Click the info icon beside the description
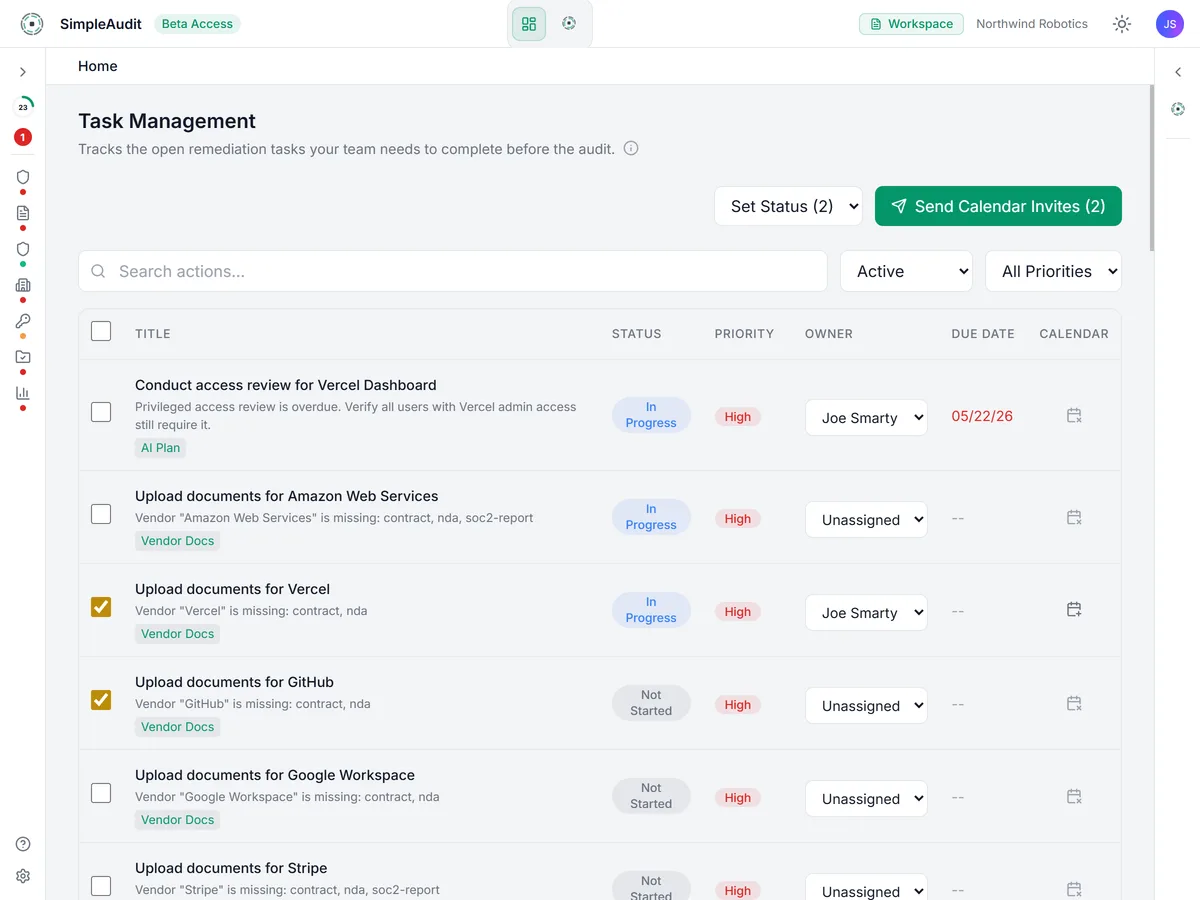Image resolution: width=1200 pixels, height=900 pixels. 631,148
